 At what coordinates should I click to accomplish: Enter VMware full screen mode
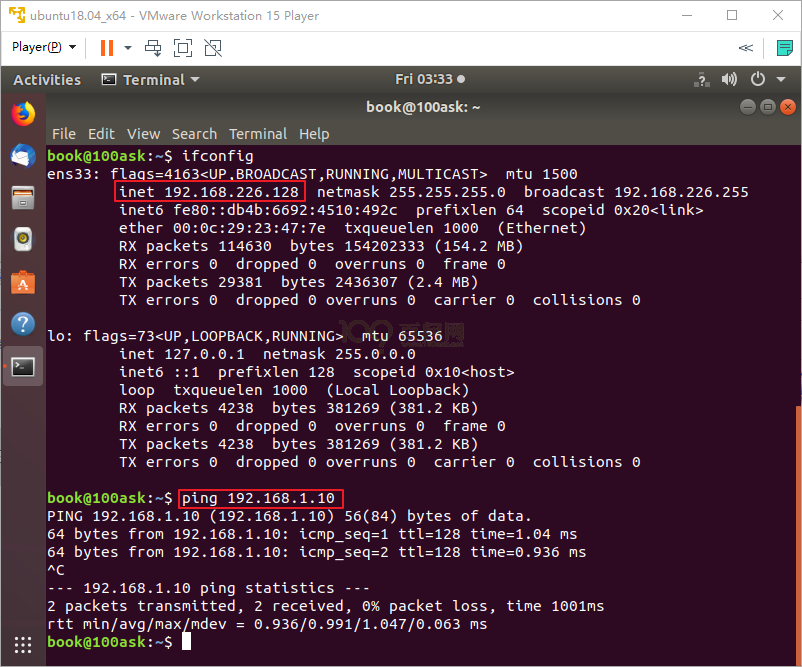point(183,48)
